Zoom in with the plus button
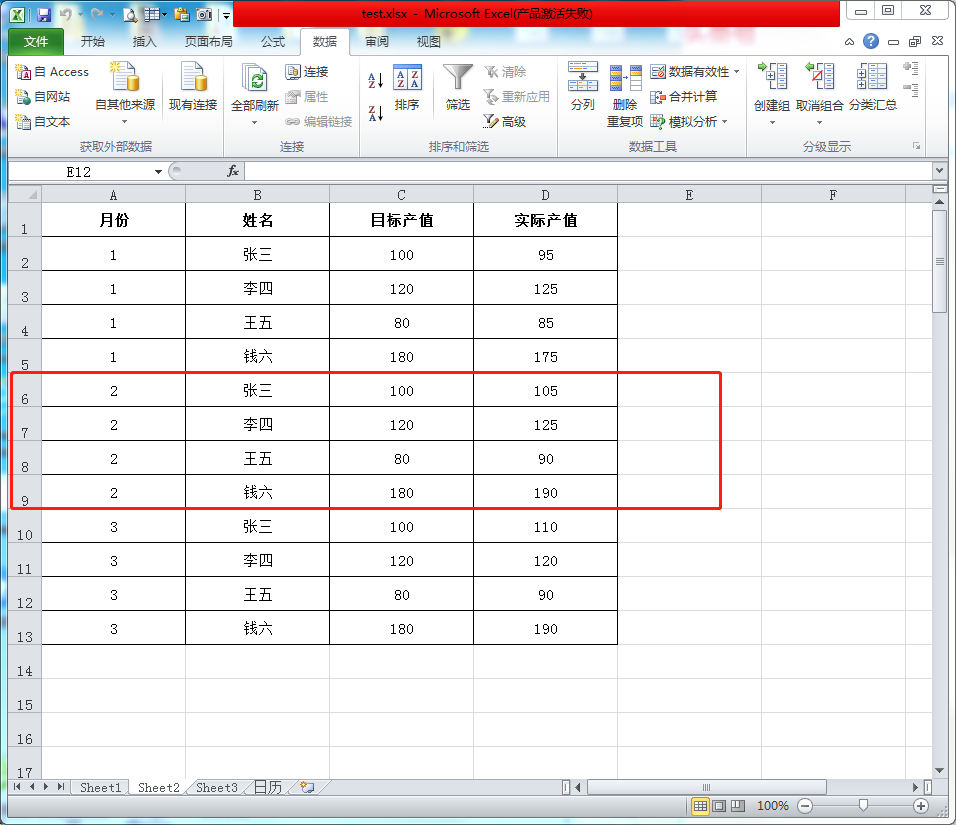Image resolution: width=956 pixels, height=825 pixels. pos(921,806)
